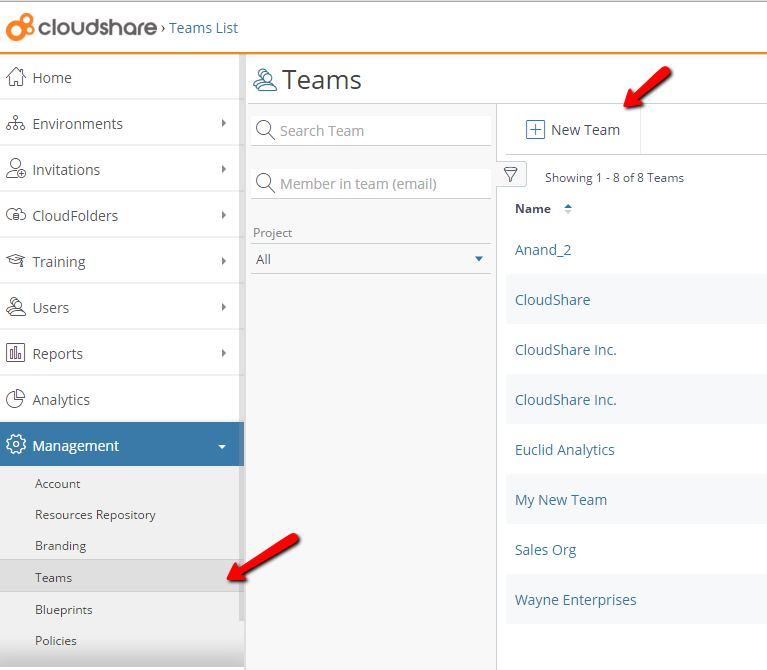Click the Home house icon
767x670 pixels.
click(16, 77)
